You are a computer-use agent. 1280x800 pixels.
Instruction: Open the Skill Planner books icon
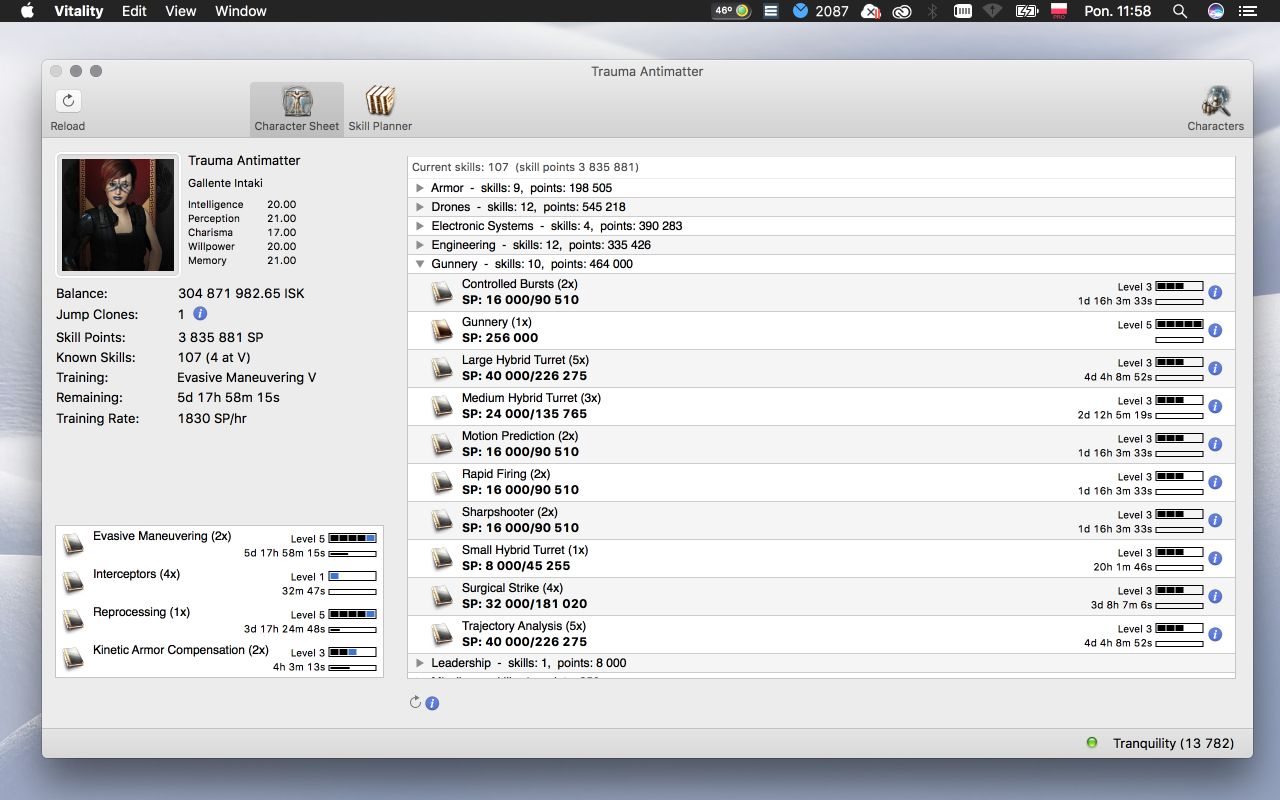click(380, 101)
